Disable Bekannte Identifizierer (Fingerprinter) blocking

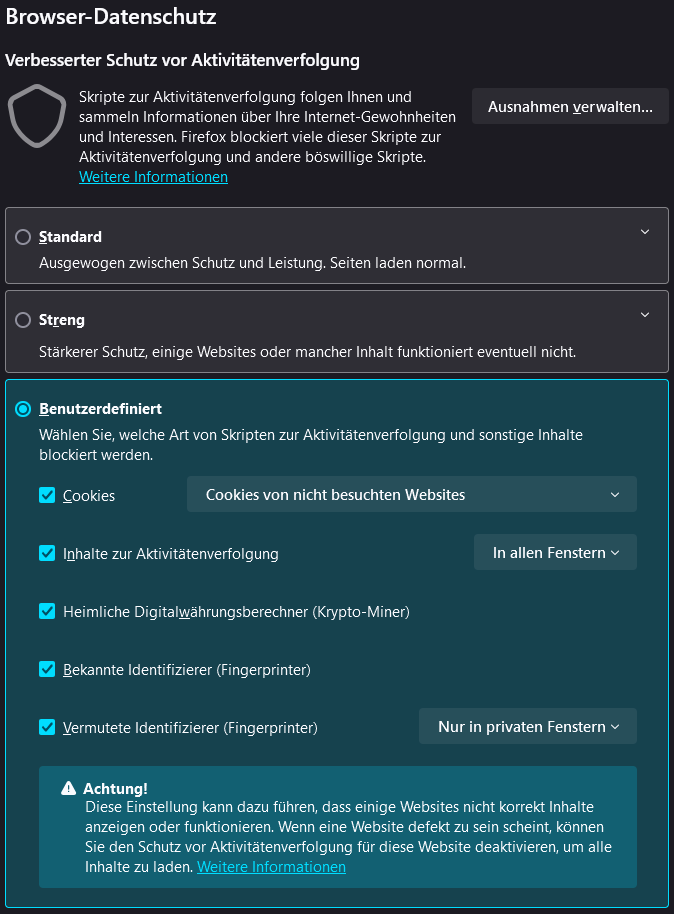pos(46,668)
